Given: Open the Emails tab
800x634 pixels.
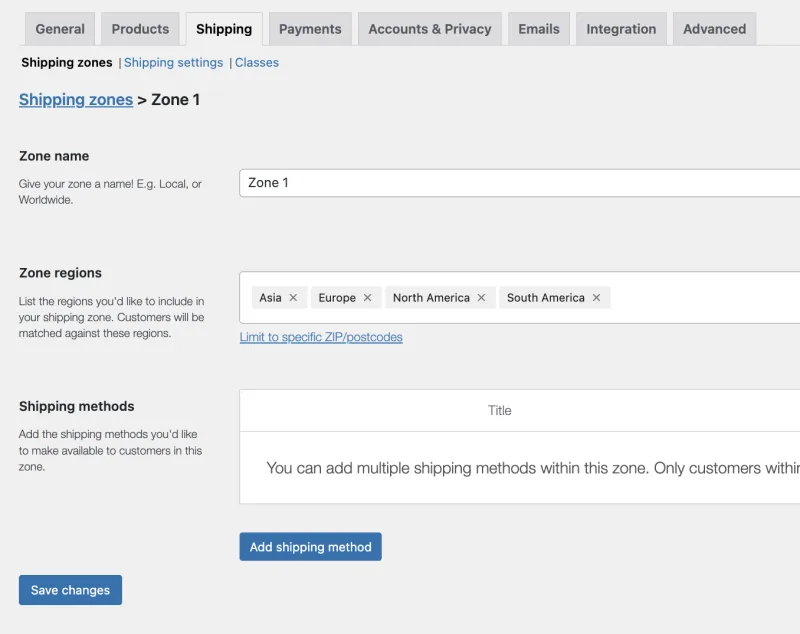Looking at the screenshot, I should tap(539, 29).
